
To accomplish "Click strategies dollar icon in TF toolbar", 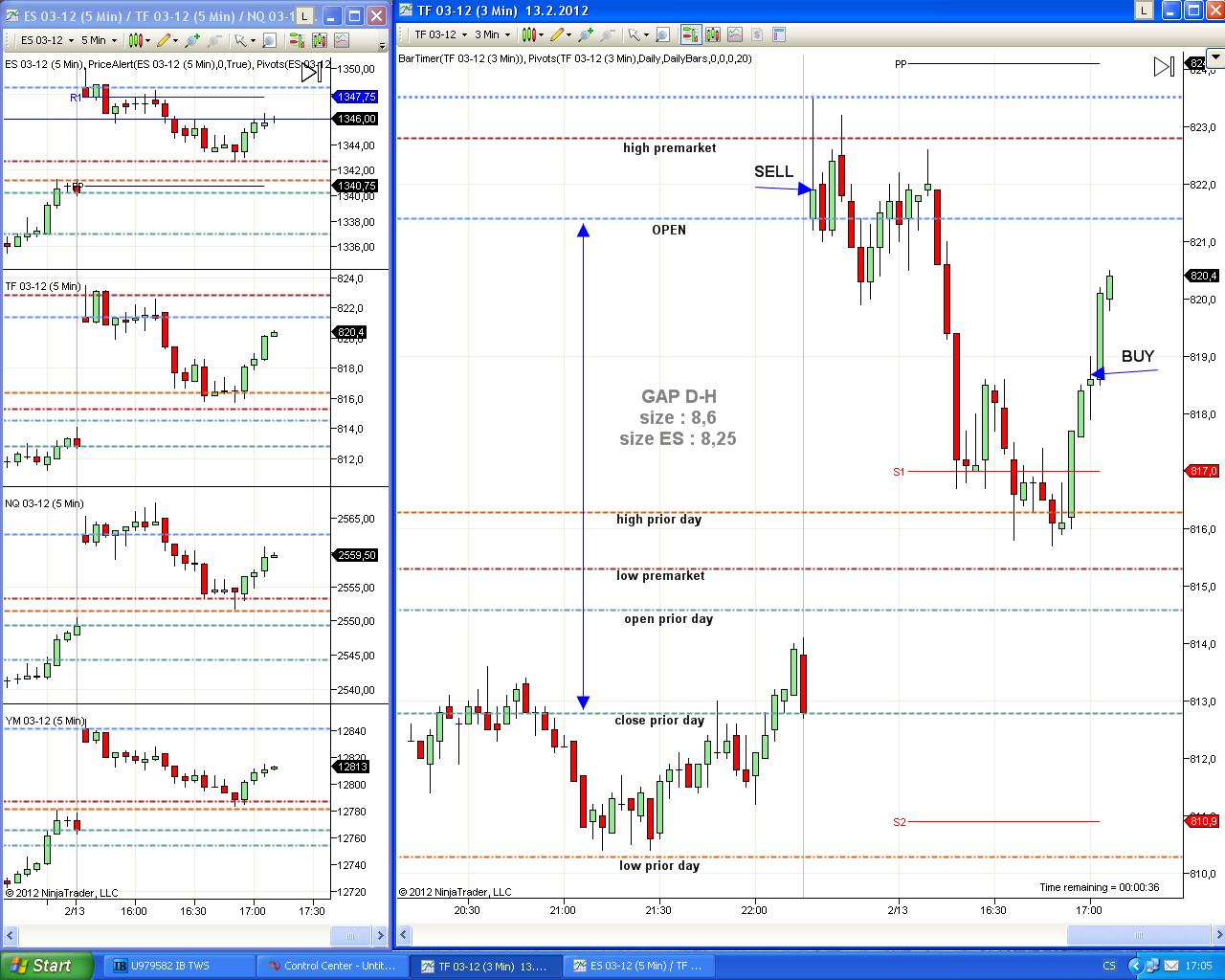I will coord(757,34).
